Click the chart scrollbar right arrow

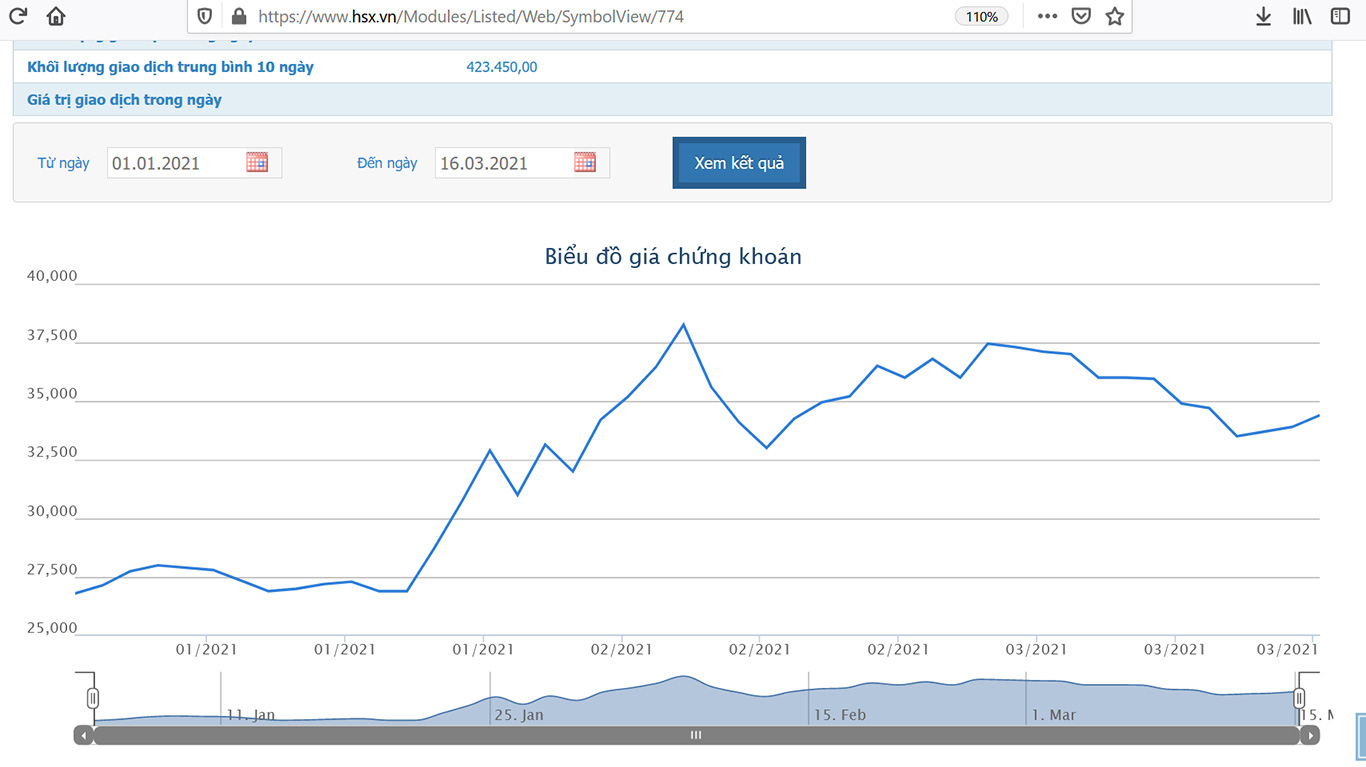1310,735
